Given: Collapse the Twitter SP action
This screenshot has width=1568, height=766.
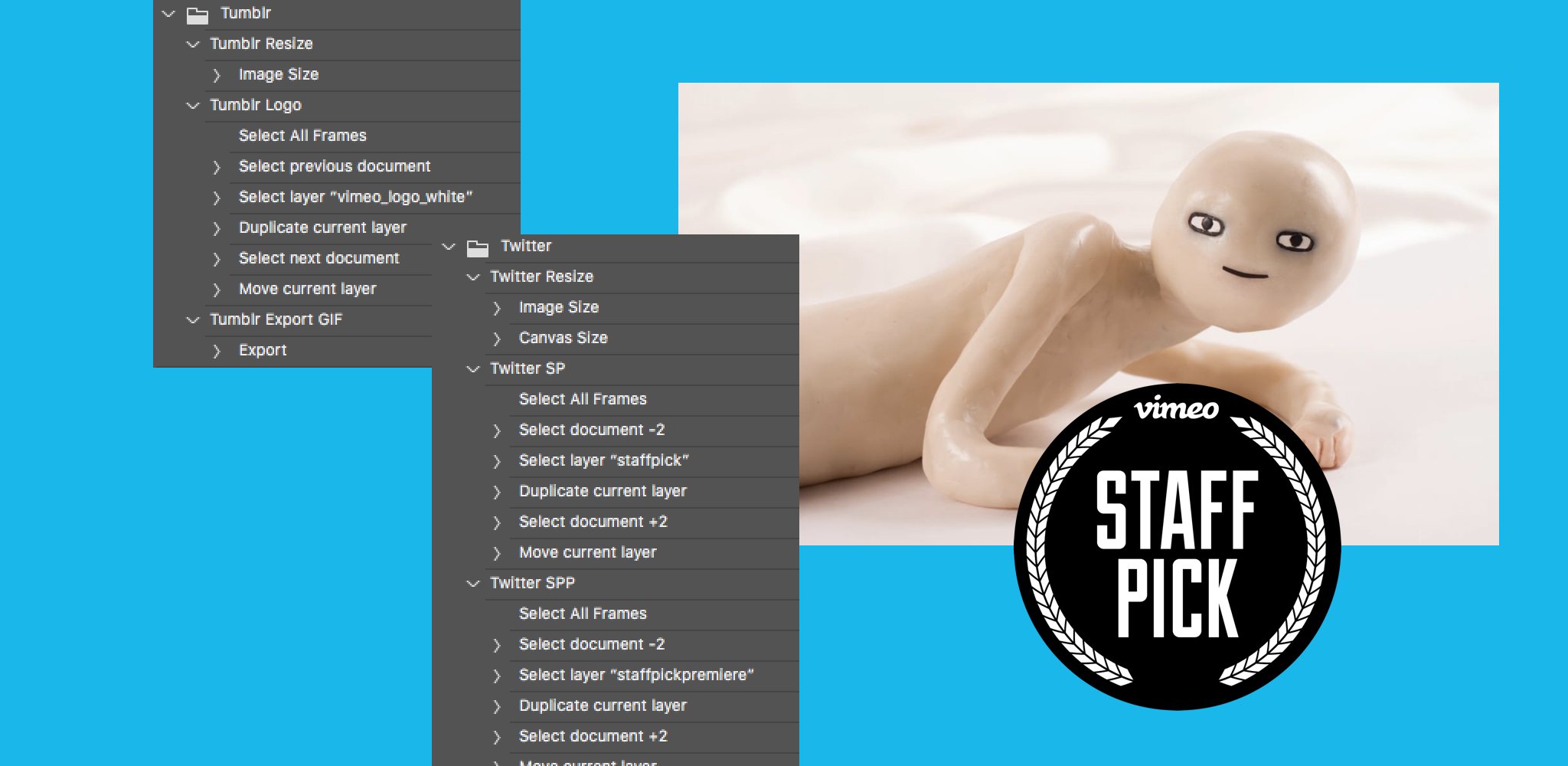Looking at the screenshot, I should point(473,369).
